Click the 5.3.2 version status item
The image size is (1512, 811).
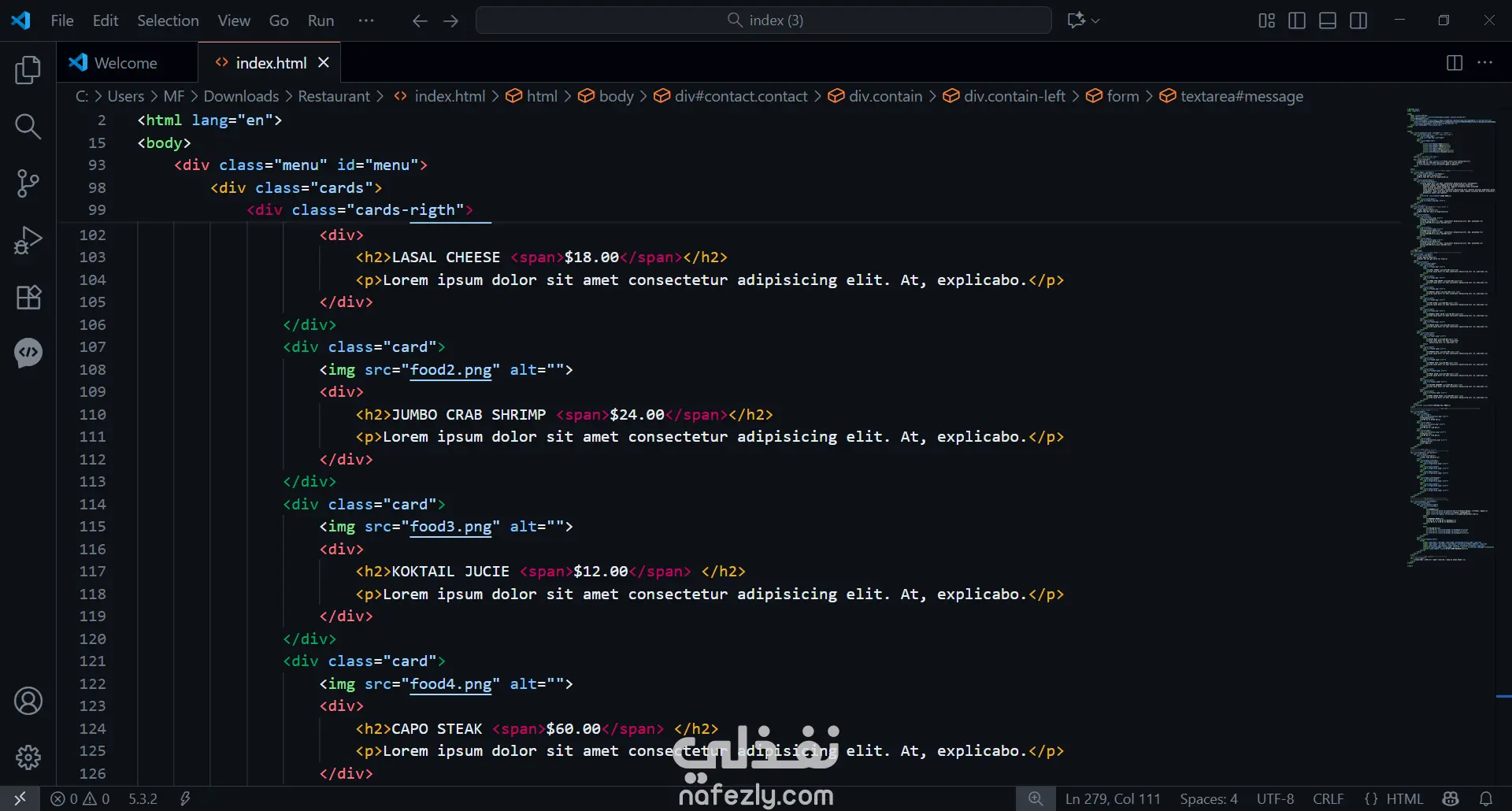[143, 798]
